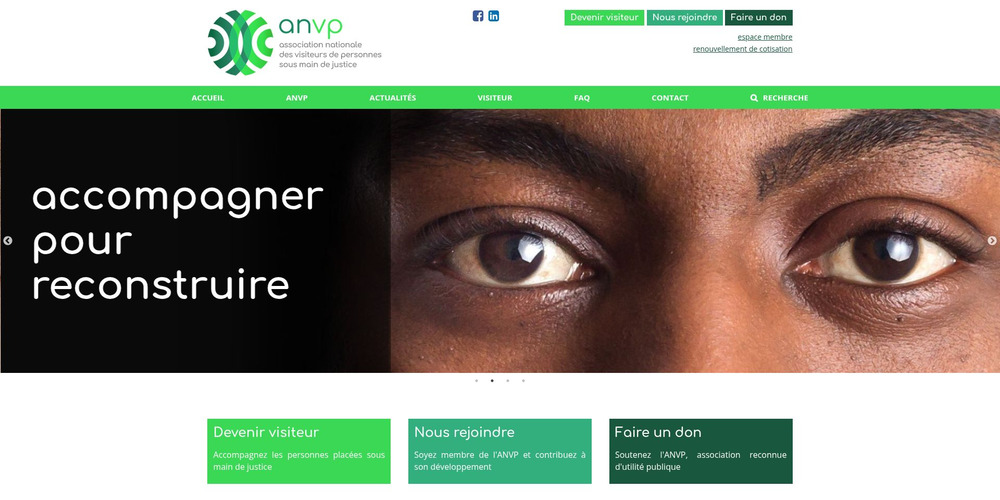Image resolution: width=1000 pixels, height=500 pixels.
Task: Click the top Faire un don button
Action: pyautogui.click(x=758, y=17)
